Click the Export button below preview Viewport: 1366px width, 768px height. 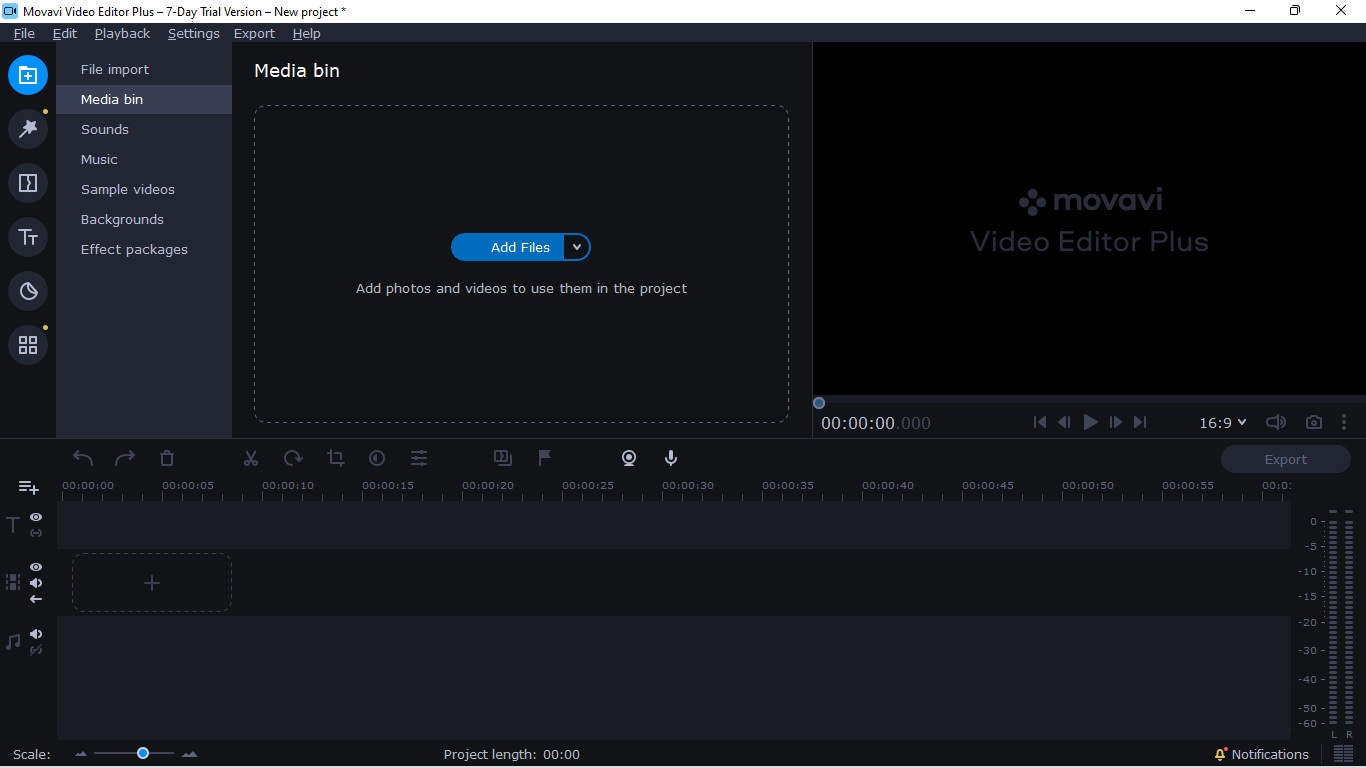1285,459
